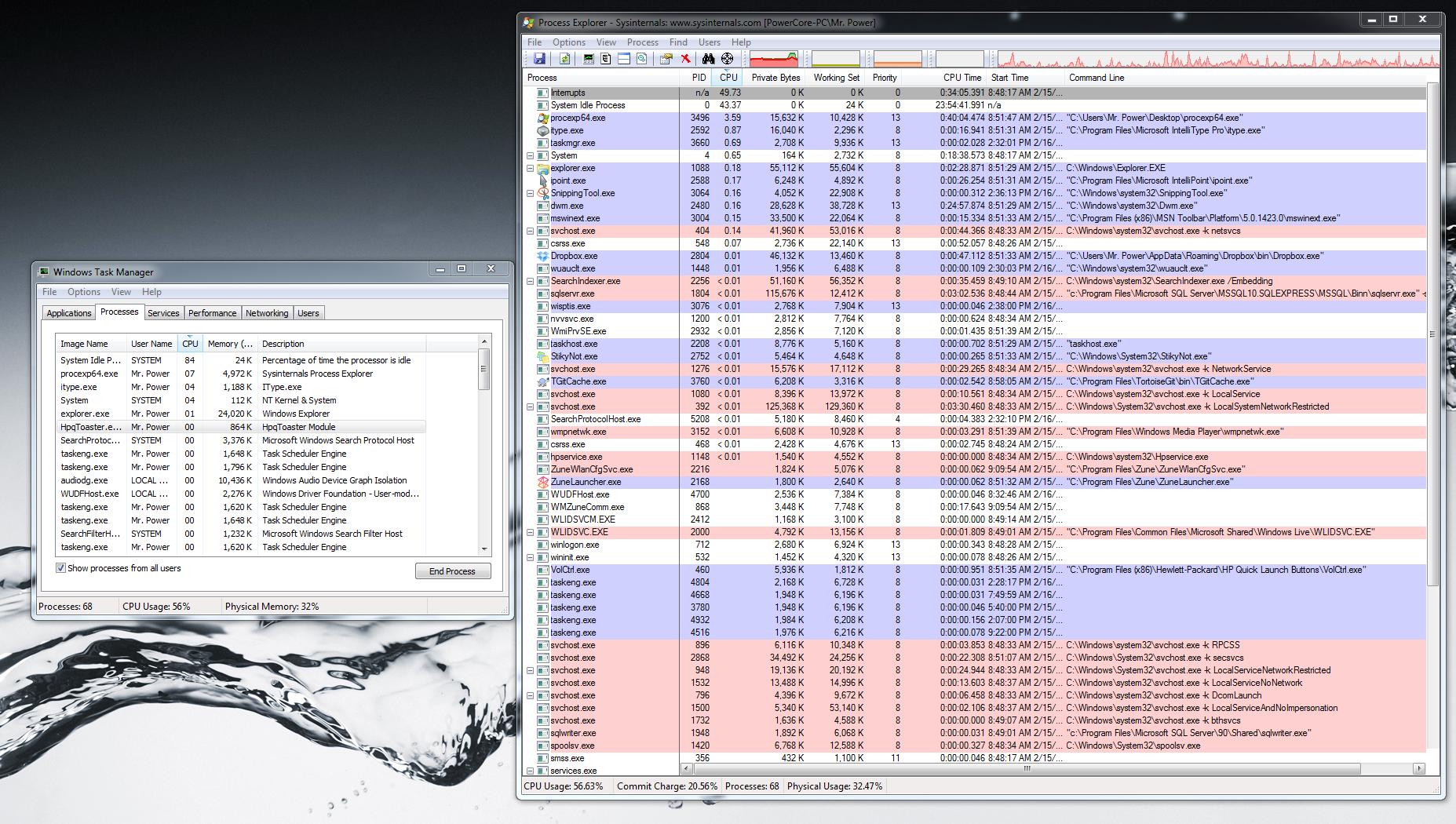Click the SnippingTool.exe scissors icon
This screenshot has width=1456, height=824.
(x=542, y=193)
